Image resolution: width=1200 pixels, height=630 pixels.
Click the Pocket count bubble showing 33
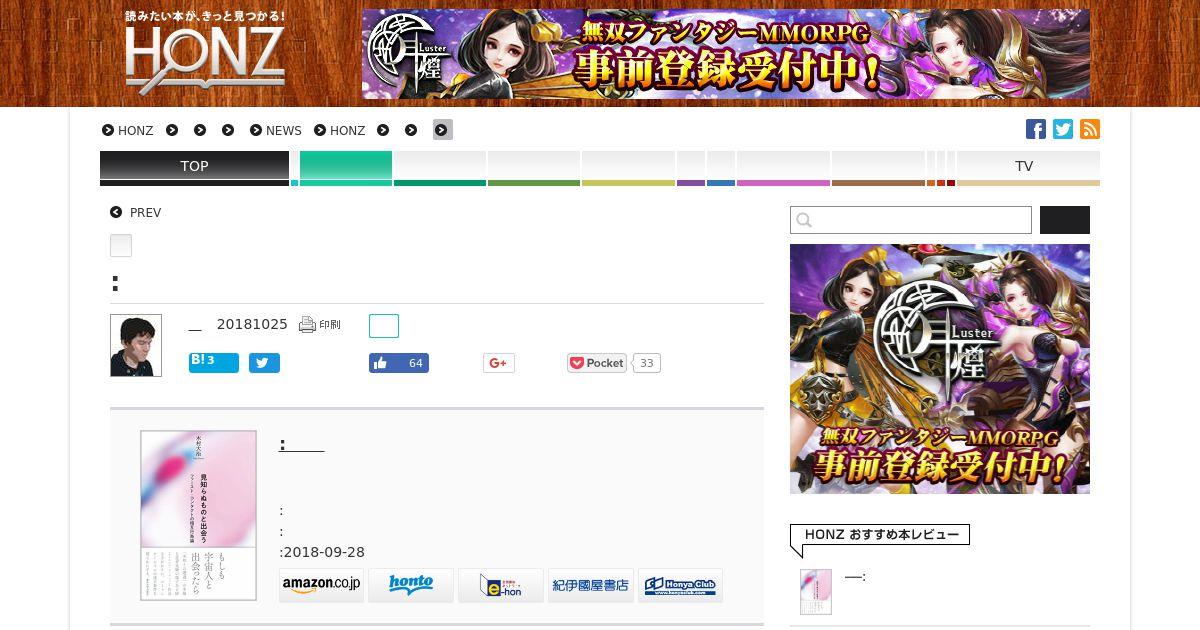[x=647, y=363]
